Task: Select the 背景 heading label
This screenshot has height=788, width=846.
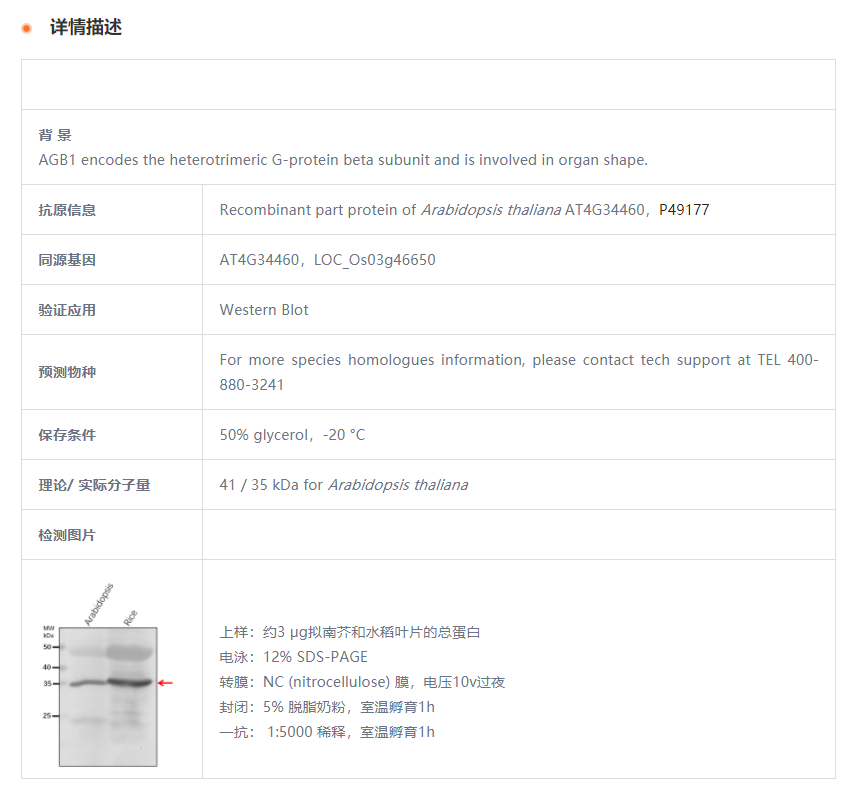Action: pos(55,135)
